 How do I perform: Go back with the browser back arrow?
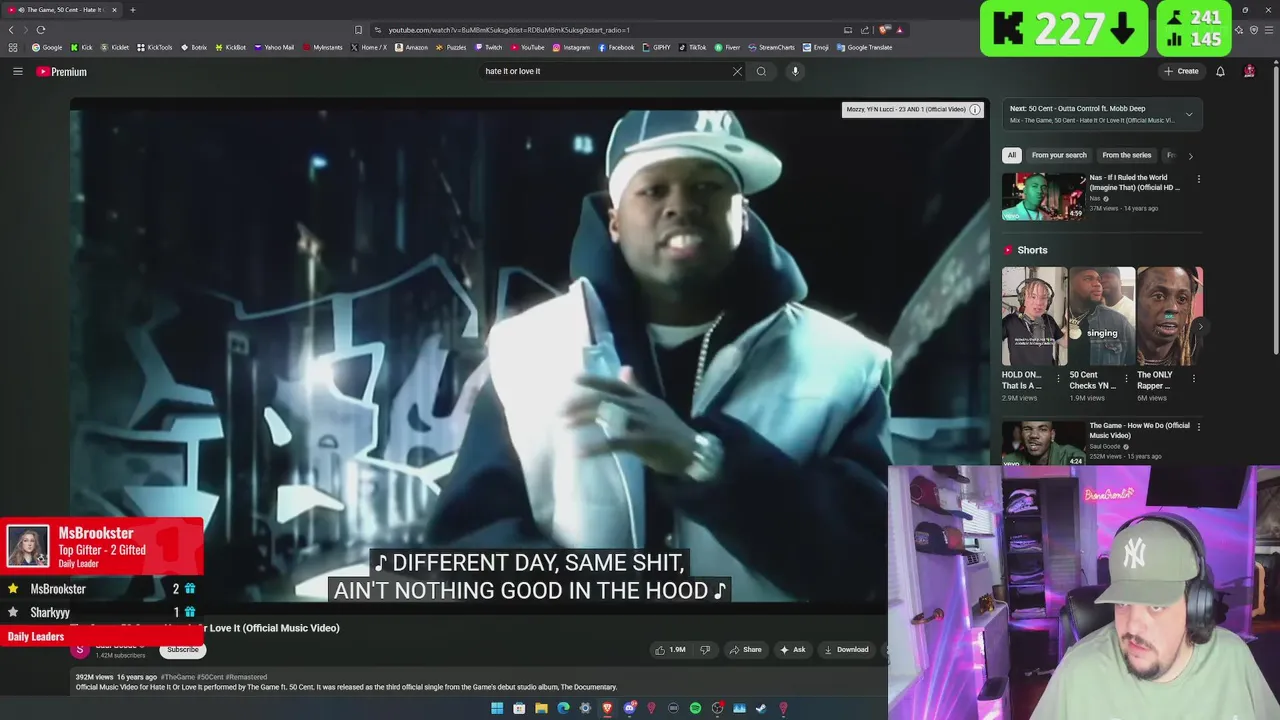11,30
